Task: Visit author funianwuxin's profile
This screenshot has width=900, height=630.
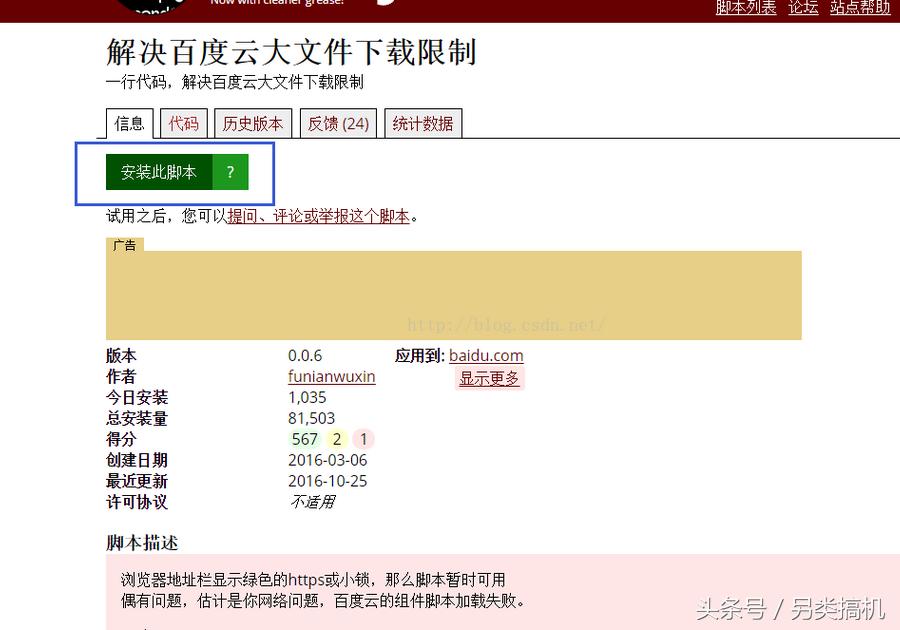Action: (x=331, y=376)
